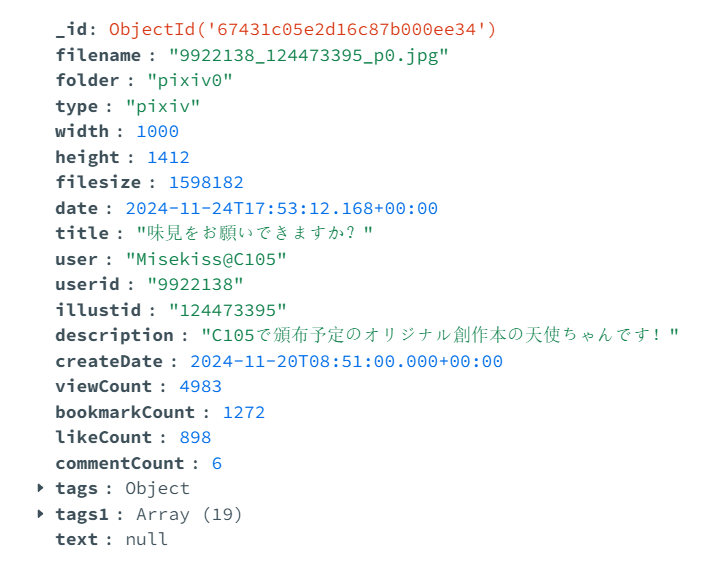
Task: Select the title field's Japanese text value
Action: (x=254, y=233)
